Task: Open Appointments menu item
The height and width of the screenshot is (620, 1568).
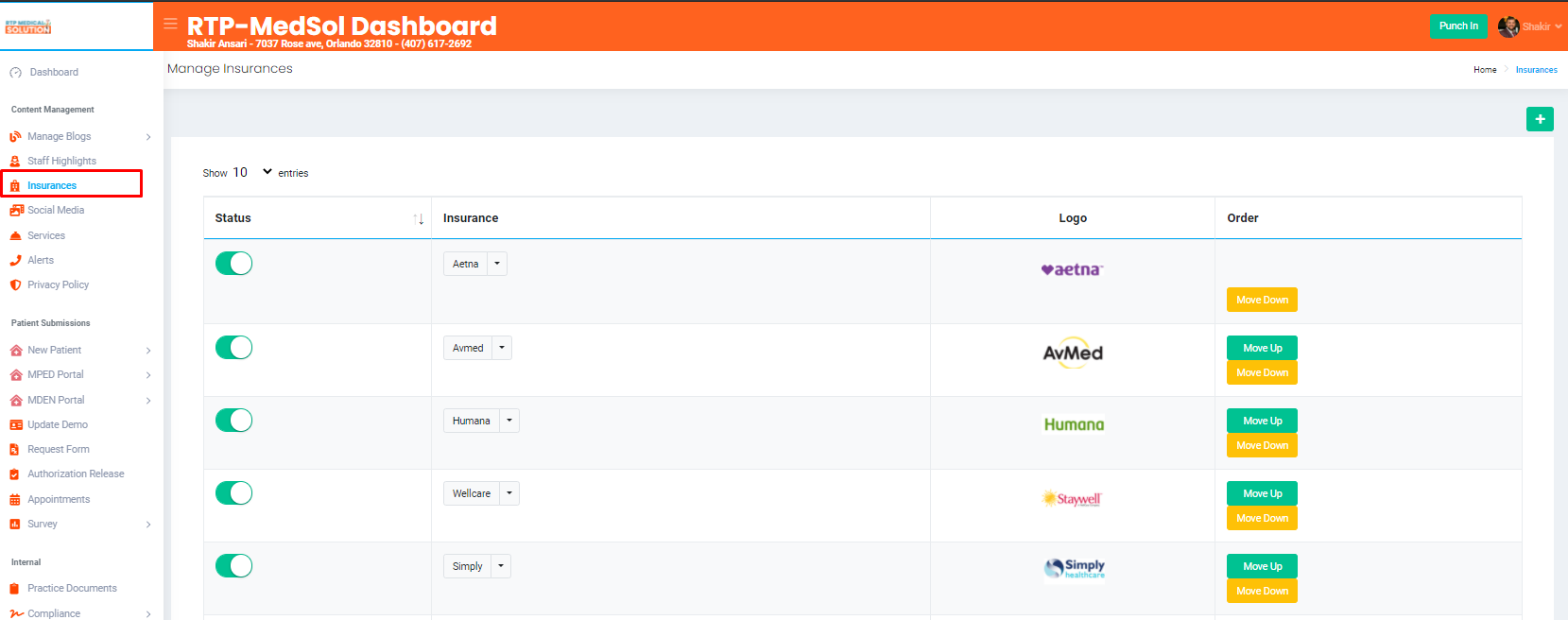Action: [59, 500]
